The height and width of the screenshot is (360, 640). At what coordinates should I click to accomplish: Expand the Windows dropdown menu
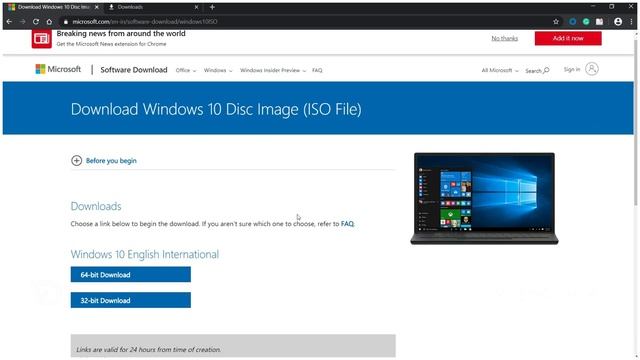point(218,70)
